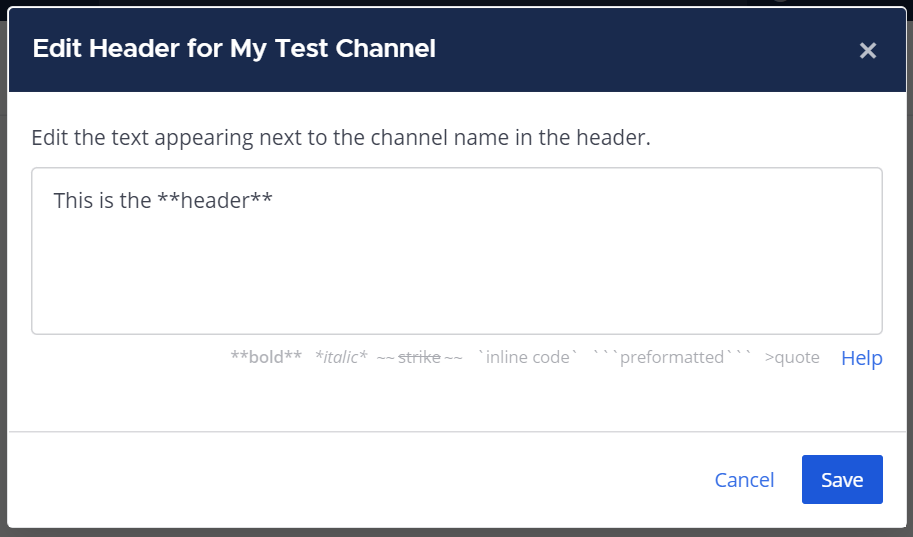Viewport: 913px width, 537px height.
Task: Cancel editing the channel header
Action: pyautogui.click(x=744, y=480)
